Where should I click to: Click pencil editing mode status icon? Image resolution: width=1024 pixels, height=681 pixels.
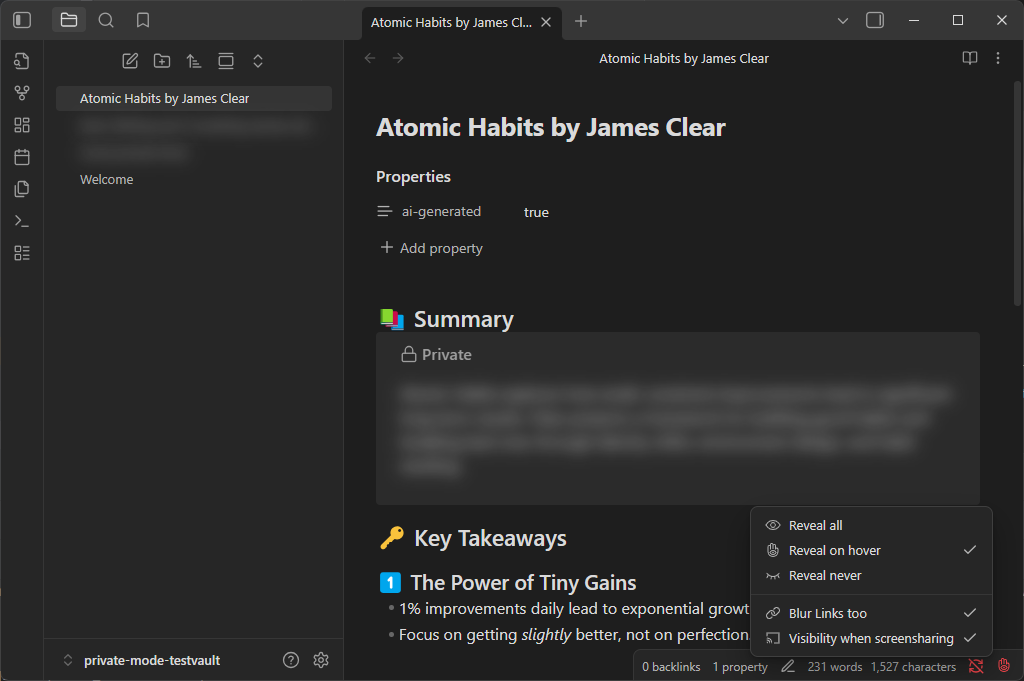click(788, 666)
